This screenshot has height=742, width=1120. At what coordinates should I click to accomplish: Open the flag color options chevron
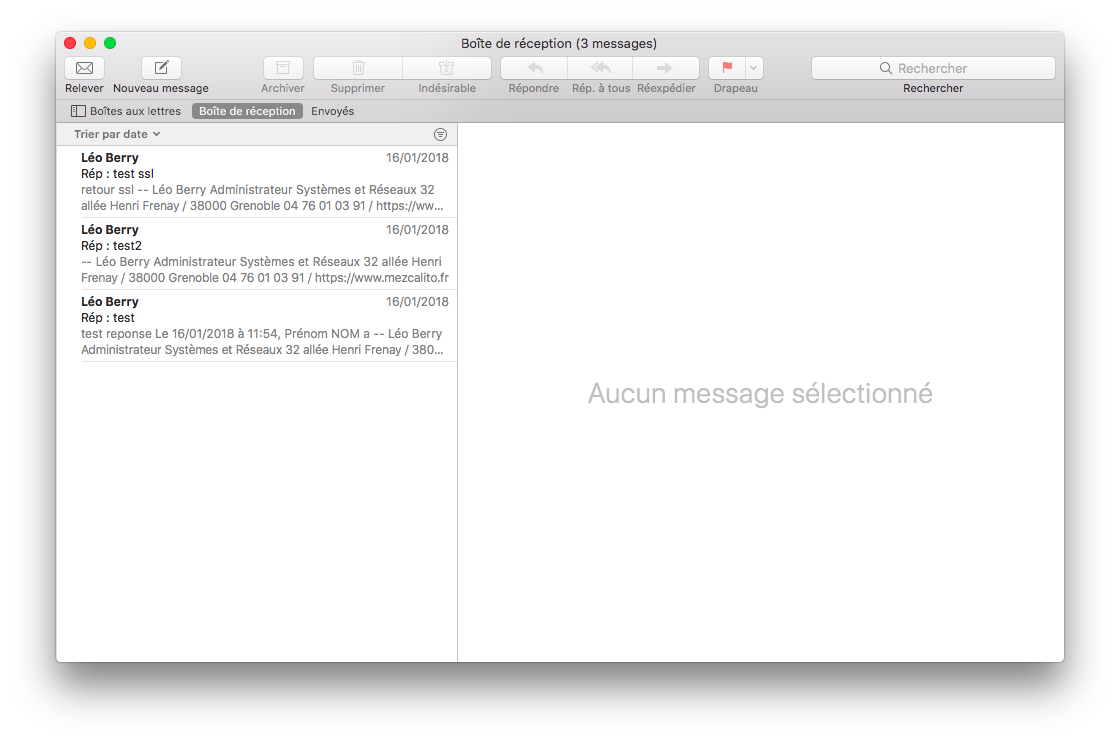coord(752,68)
